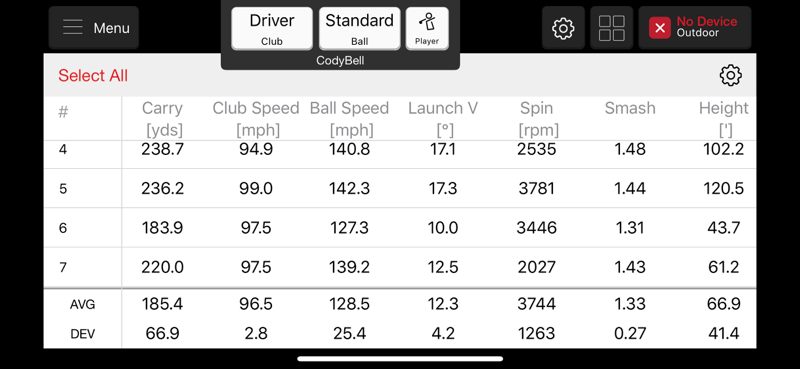Open the hamburger Menu button
The height and width of the screenshot is (369, 800).
pyautogui.click(x=93, y=28)
